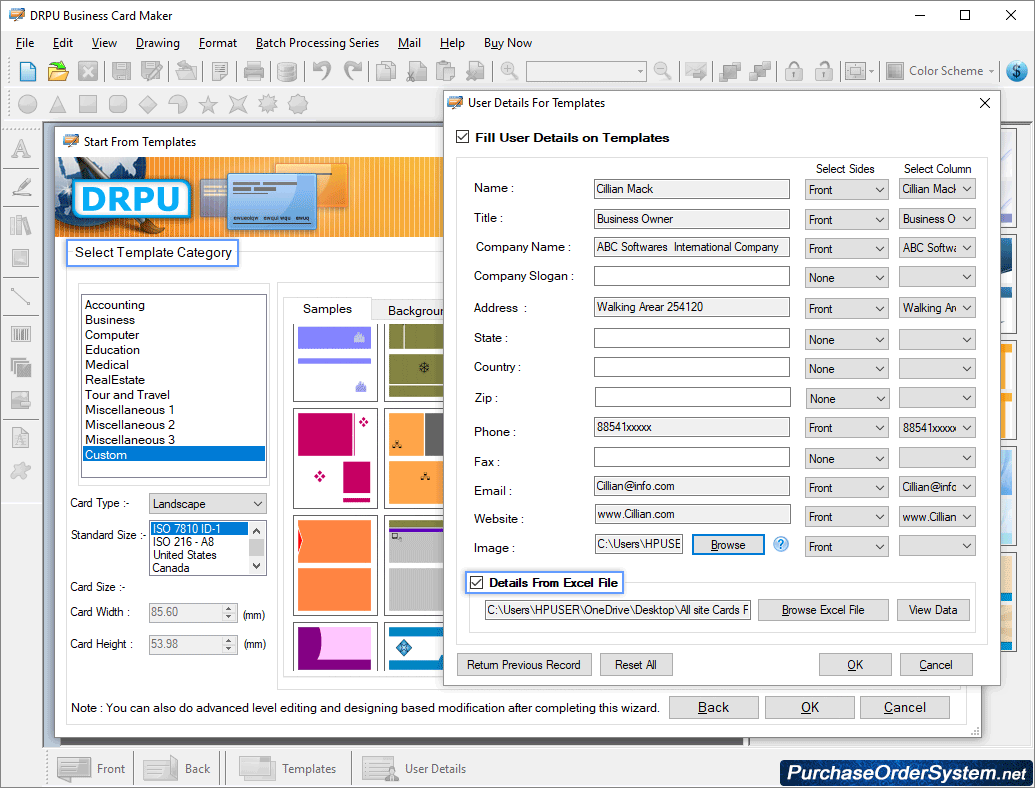Click the Browse Excel File button
1035x788 pixels.
[823, 610]
